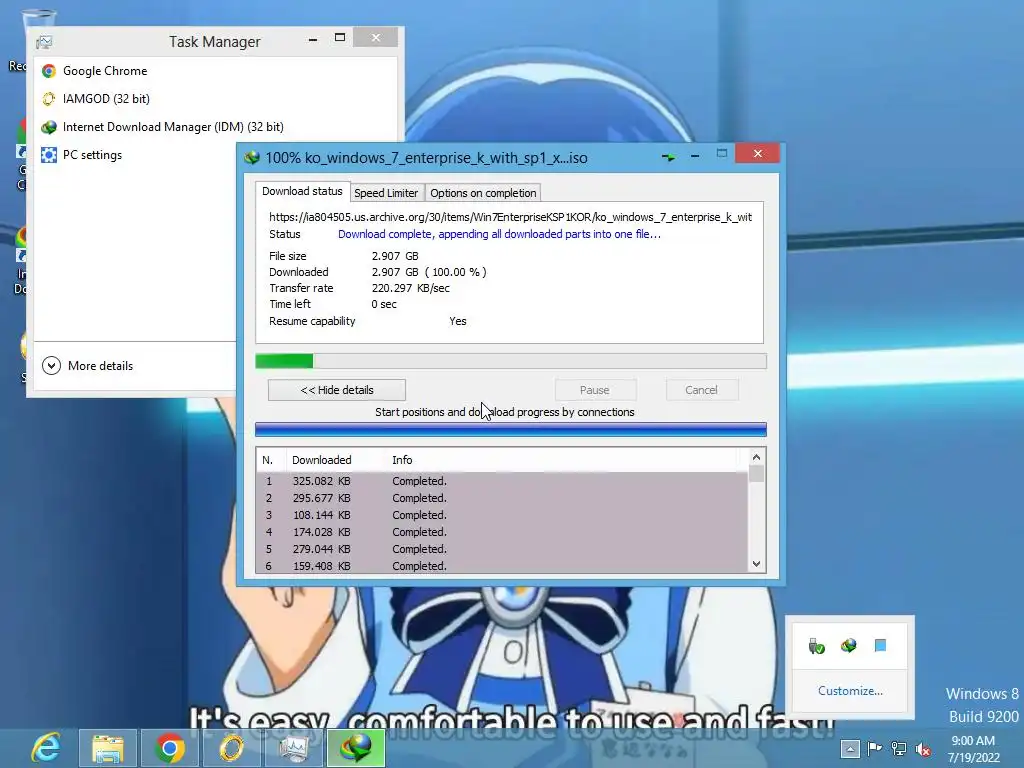This screenshot has height=768, width=1024.
Task: Expand More details in Task Manager
Action: (88, 366)
